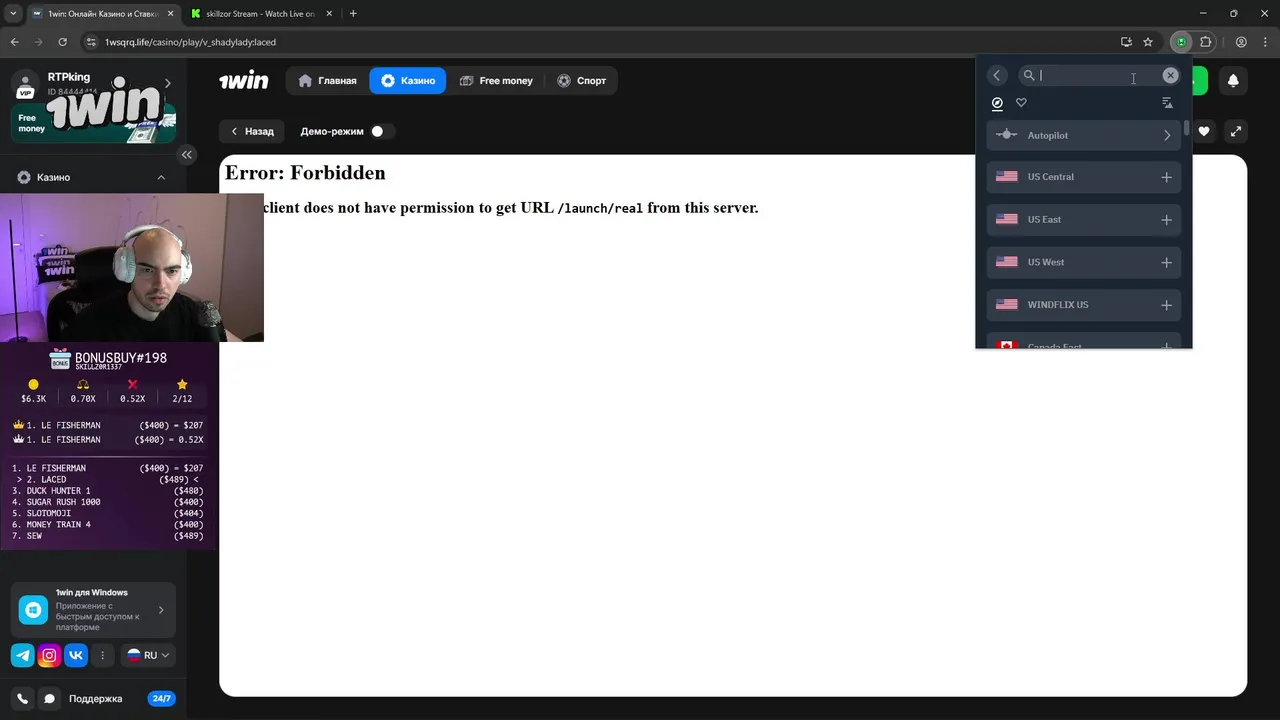Collapse the left sidebar
1280x720 pixels.
click(x=187, y=154)
